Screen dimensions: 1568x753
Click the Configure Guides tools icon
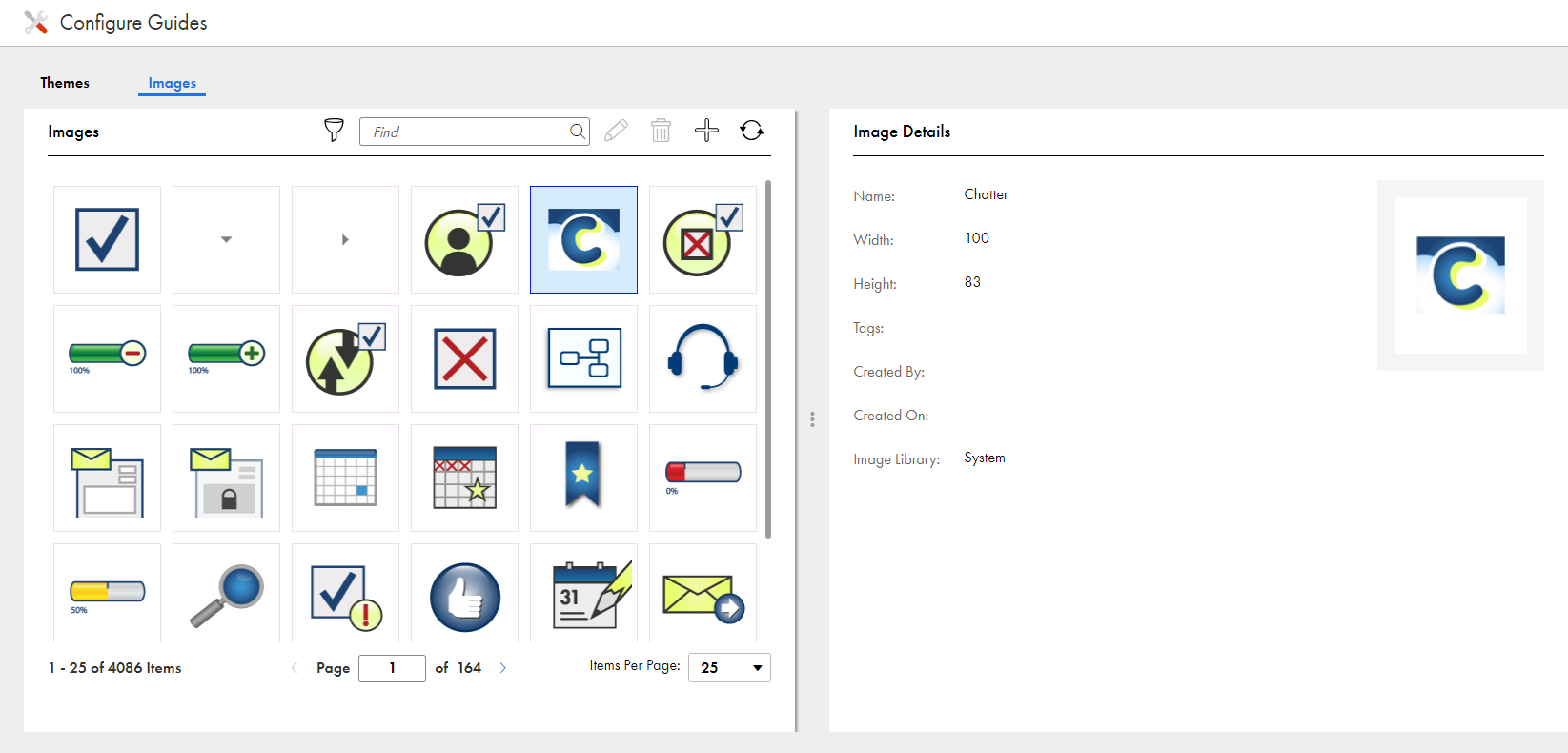(x=35, y=23)
